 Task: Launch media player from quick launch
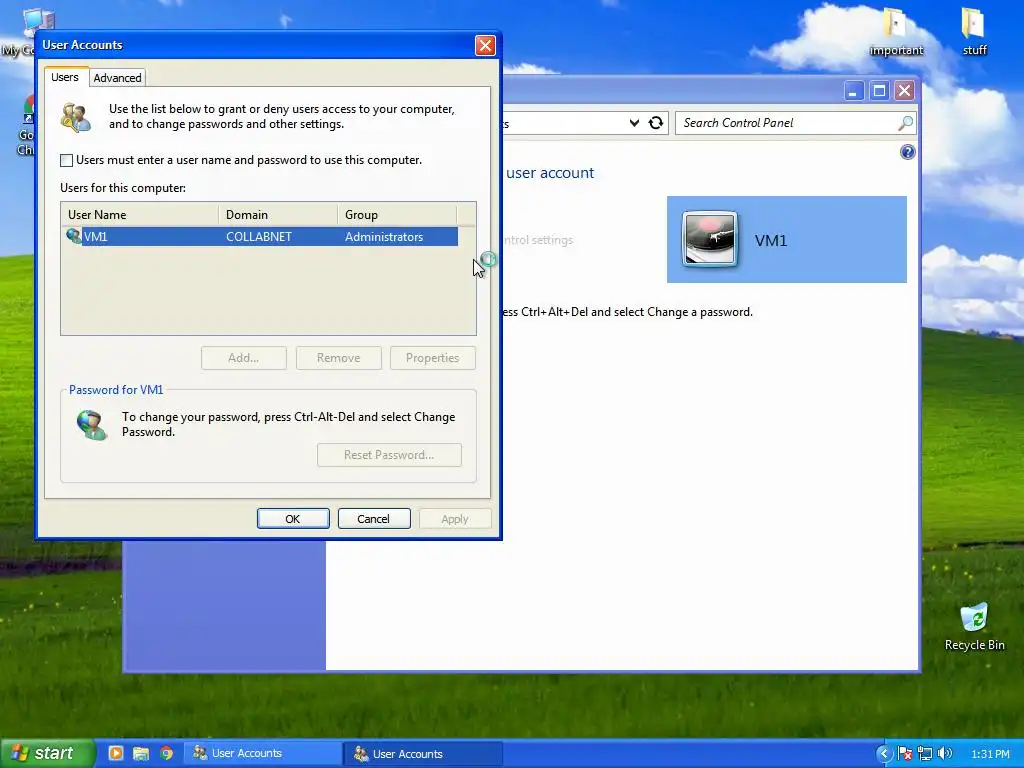click(x=116, y=753)
